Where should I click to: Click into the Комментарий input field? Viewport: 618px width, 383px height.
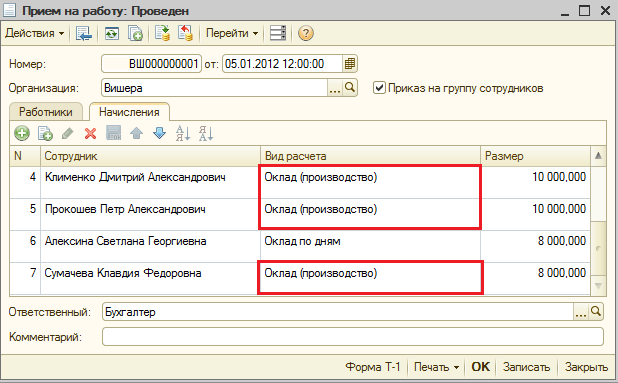pyautogui.click(x=353, y=337)
